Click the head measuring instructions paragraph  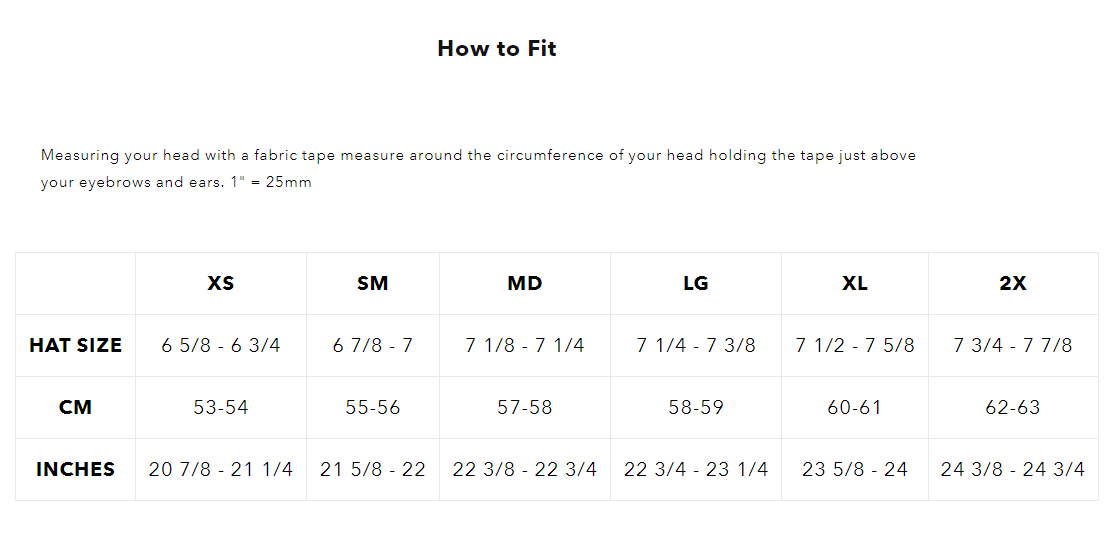tap(478, 169)
